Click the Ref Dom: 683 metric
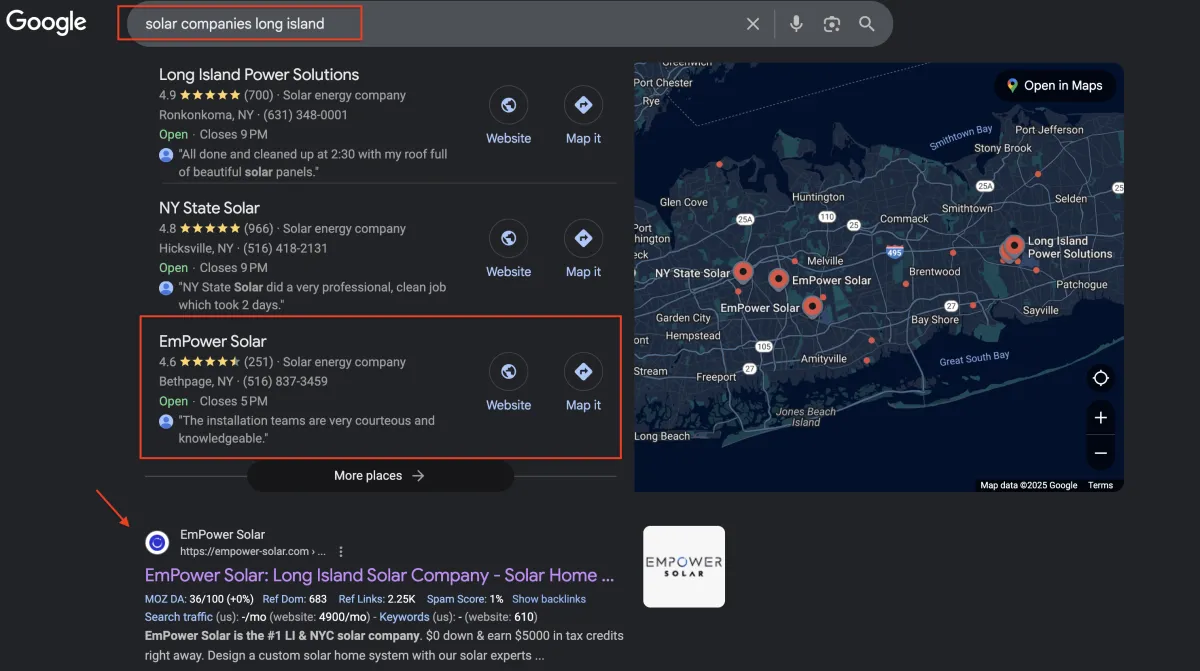The height and width of the screenshot is (671, 1200). (295, 599)
